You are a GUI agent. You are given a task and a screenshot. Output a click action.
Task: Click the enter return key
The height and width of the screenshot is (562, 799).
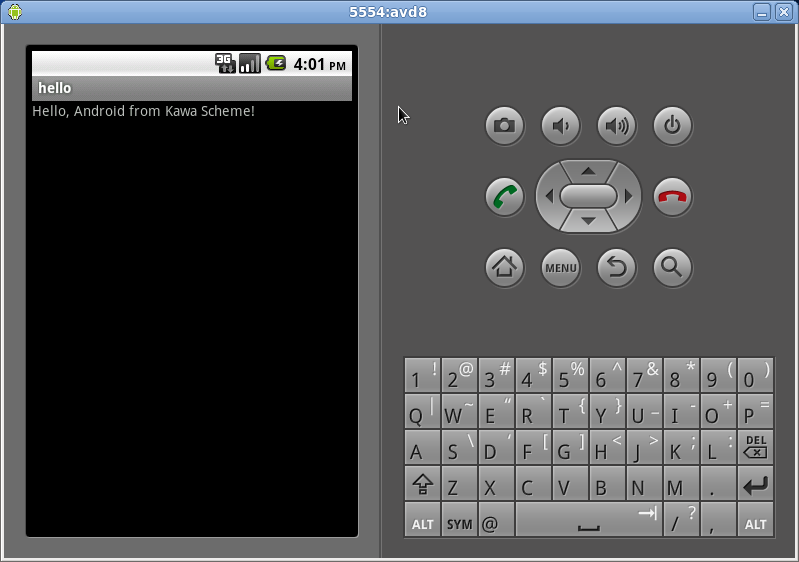click(756, 483)
